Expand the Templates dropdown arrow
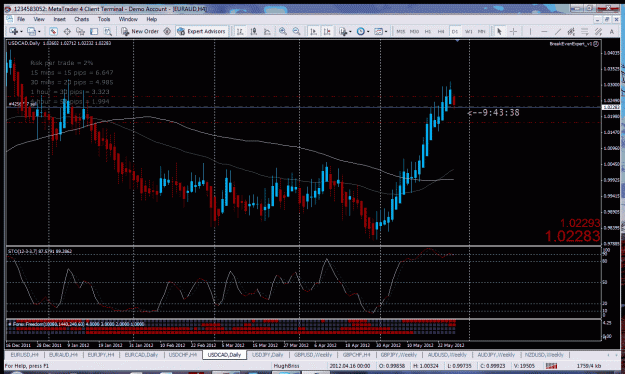 [x=386, y=31]
